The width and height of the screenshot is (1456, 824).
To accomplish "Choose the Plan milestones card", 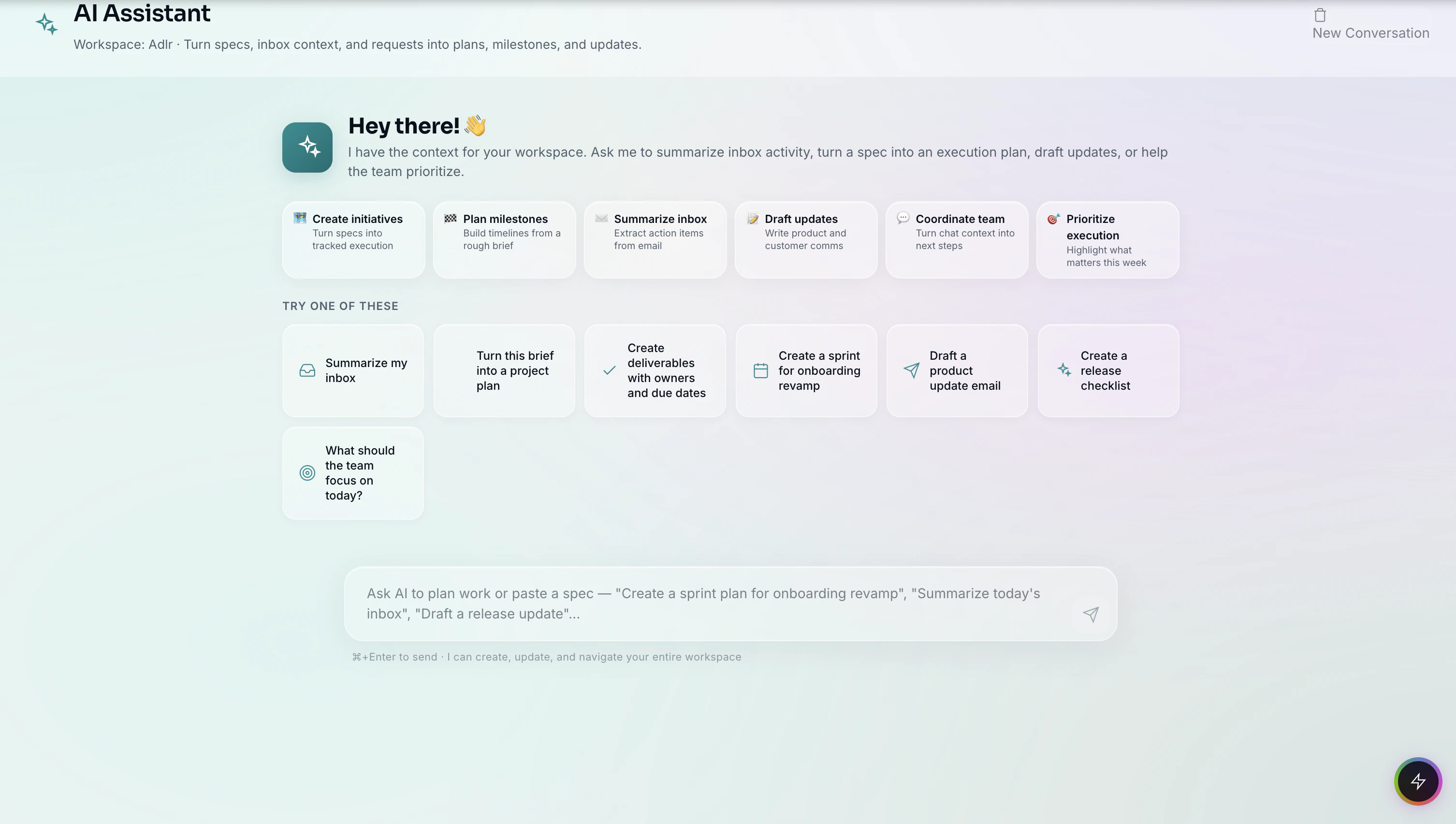I will [x=504, y=239].
